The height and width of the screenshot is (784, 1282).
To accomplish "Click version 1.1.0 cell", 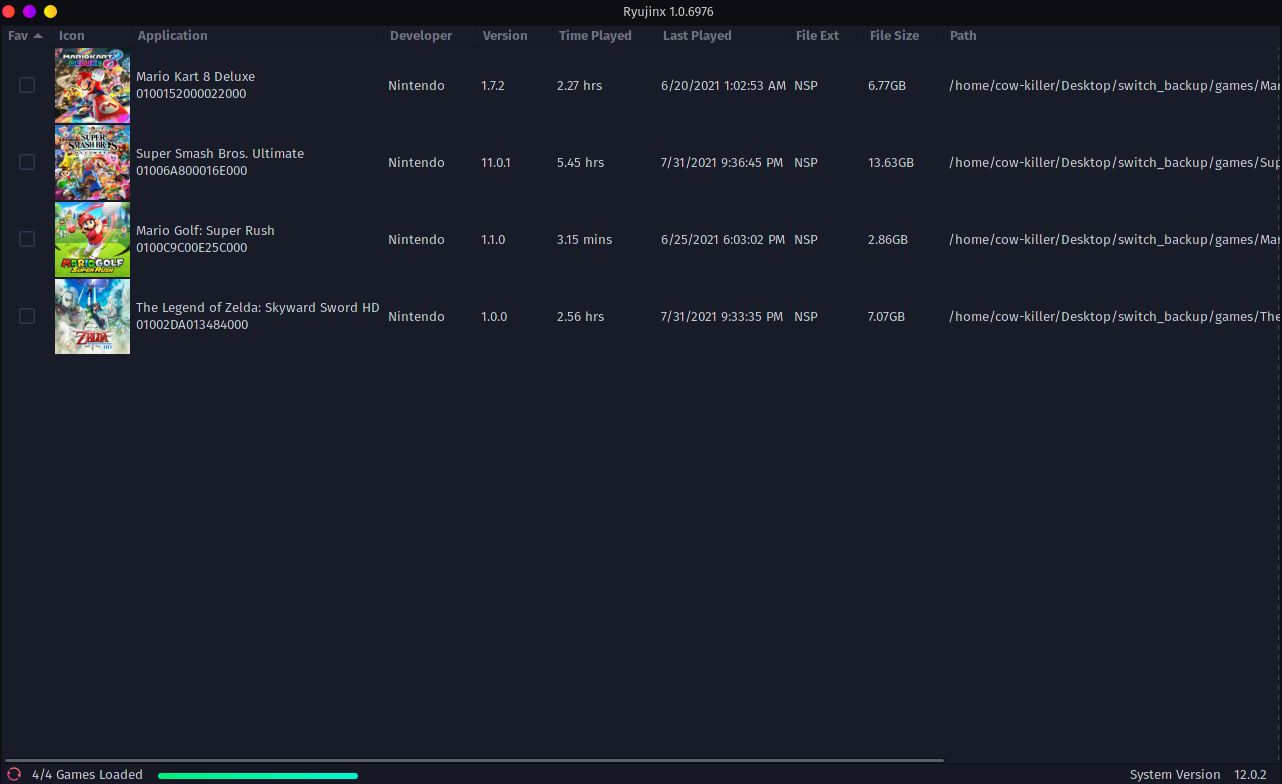I will 493,240.
